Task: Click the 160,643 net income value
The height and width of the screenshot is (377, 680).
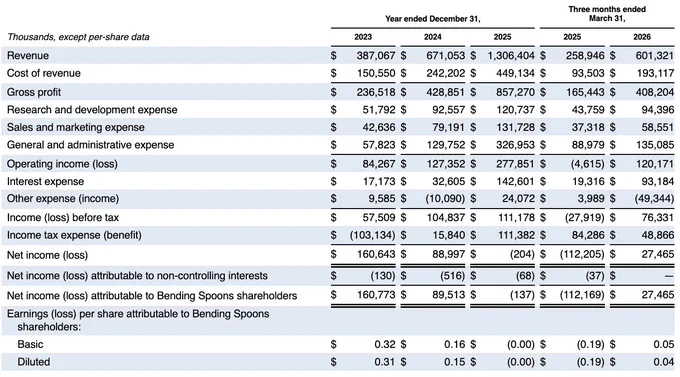Action: coord(376,254)
